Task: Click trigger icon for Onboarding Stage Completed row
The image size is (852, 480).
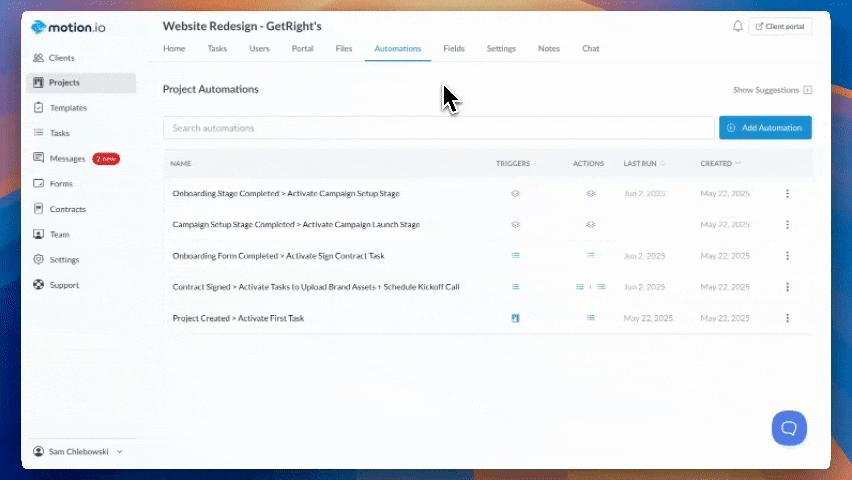Action: [515, 194]
